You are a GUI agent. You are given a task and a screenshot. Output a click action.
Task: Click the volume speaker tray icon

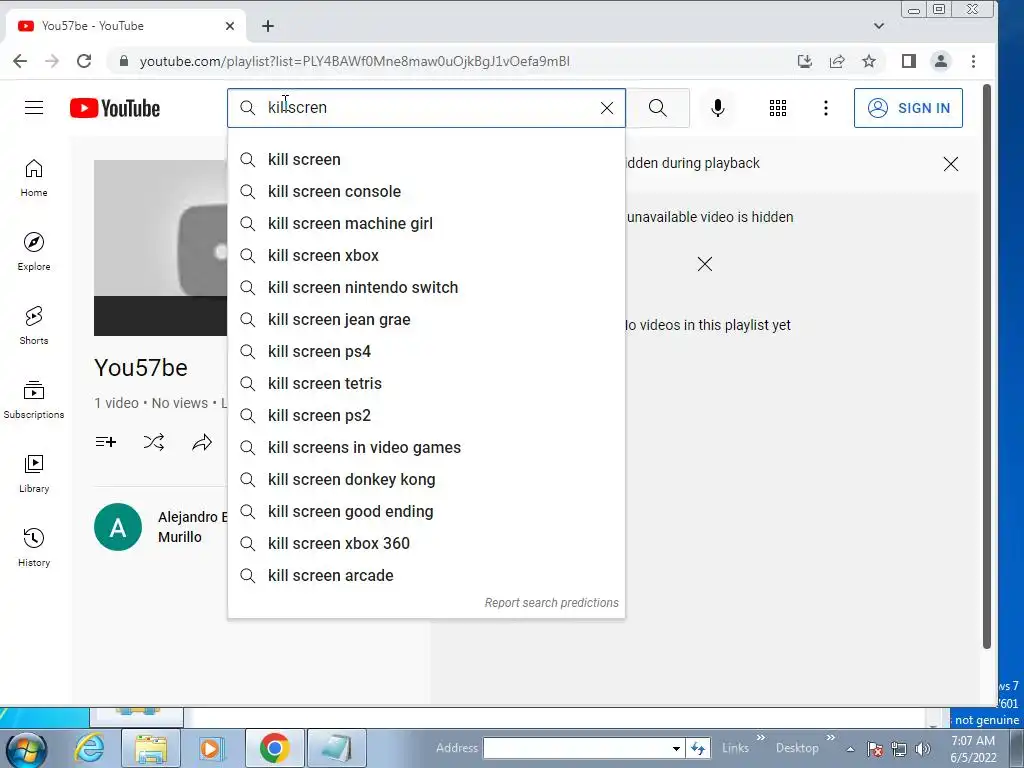coord(922,749)
